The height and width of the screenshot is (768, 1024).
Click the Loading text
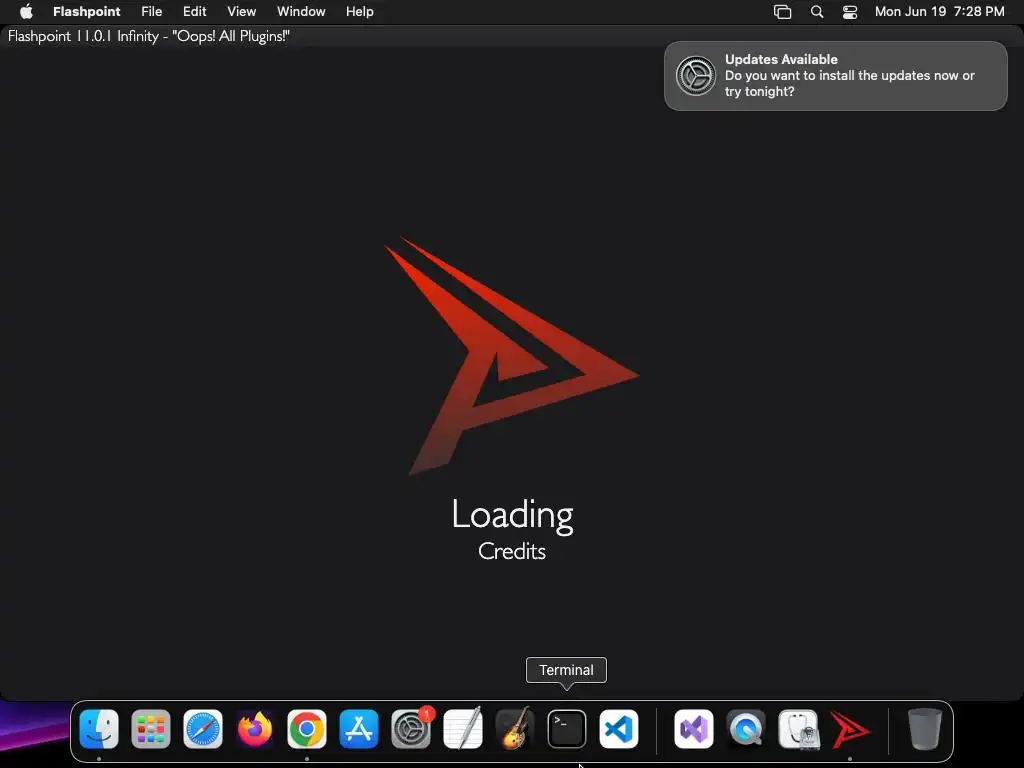[513, 515]
